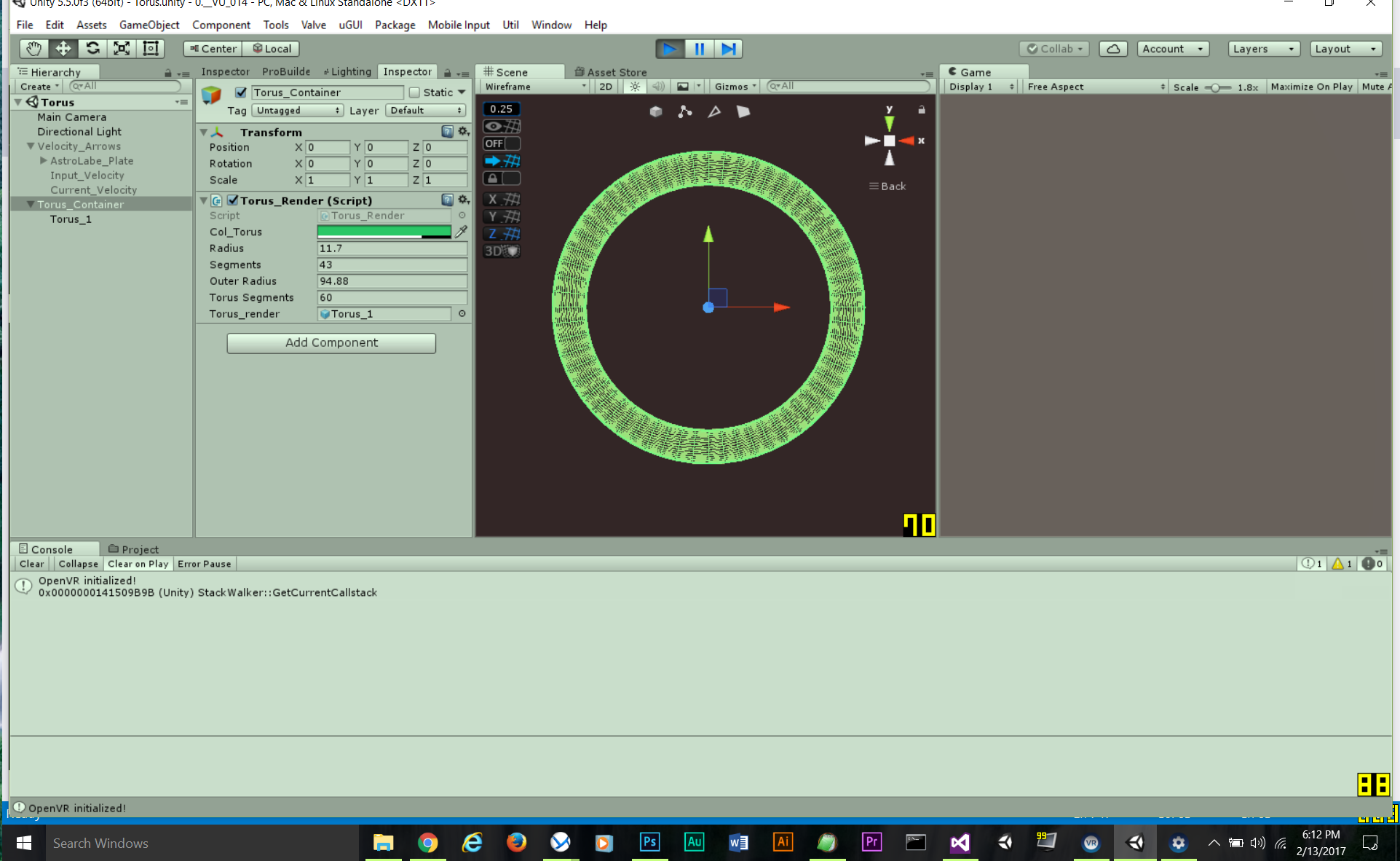The image size is (1400, 861).
Task: Open the GameObject menu
Action: click(x=149, y=25)
